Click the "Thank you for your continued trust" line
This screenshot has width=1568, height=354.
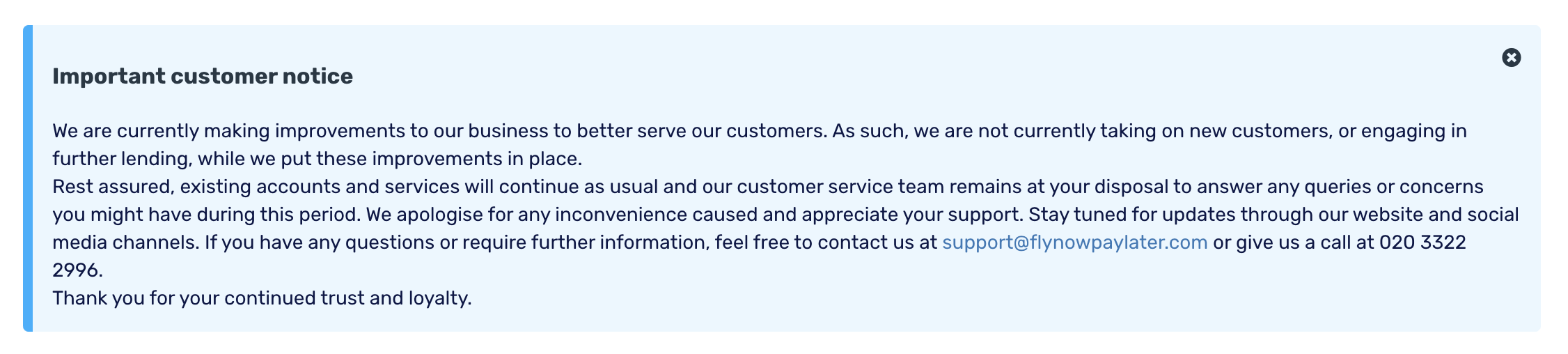point(262,298)
